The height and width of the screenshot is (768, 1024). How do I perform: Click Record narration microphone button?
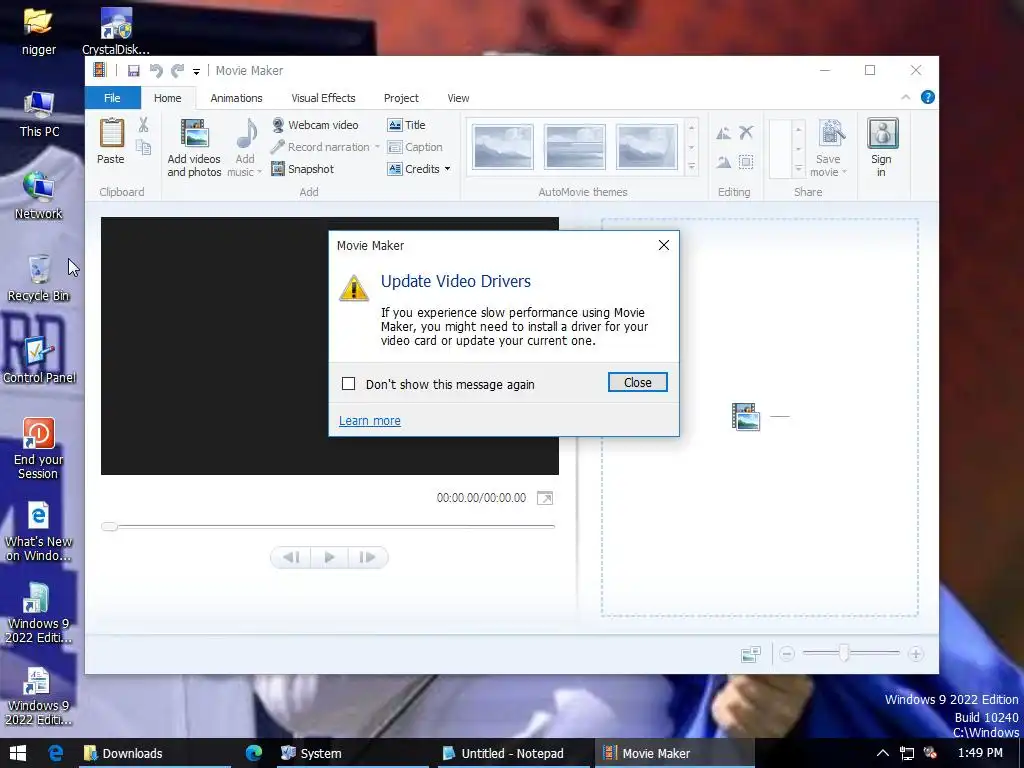click(x=320, y=147)
